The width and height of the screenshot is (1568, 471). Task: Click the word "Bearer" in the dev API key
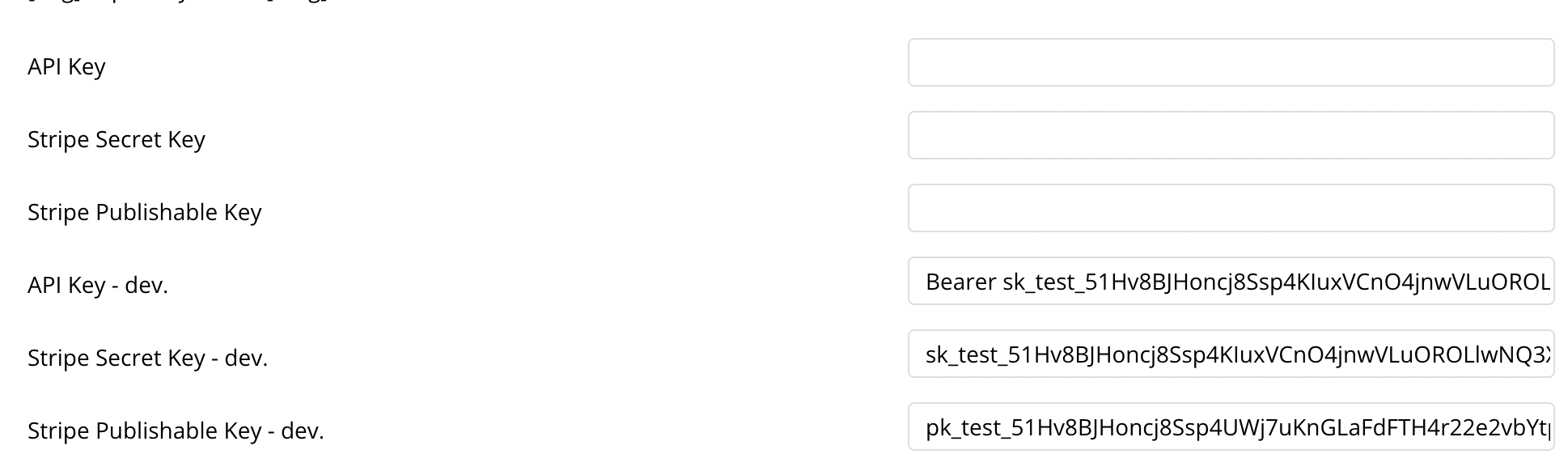[960, 282]
